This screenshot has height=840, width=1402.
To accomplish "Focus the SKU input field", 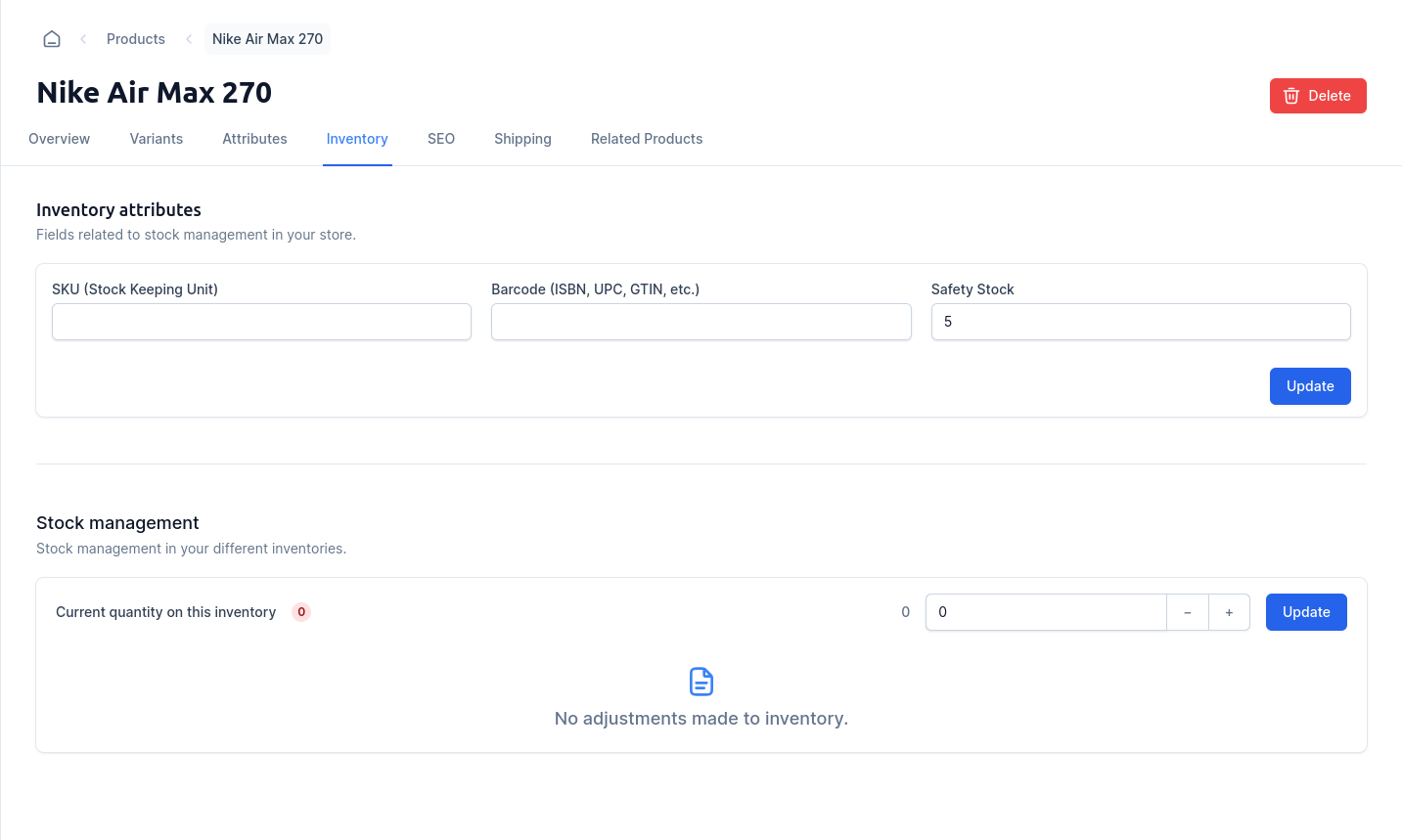I will tap(261, 322).
